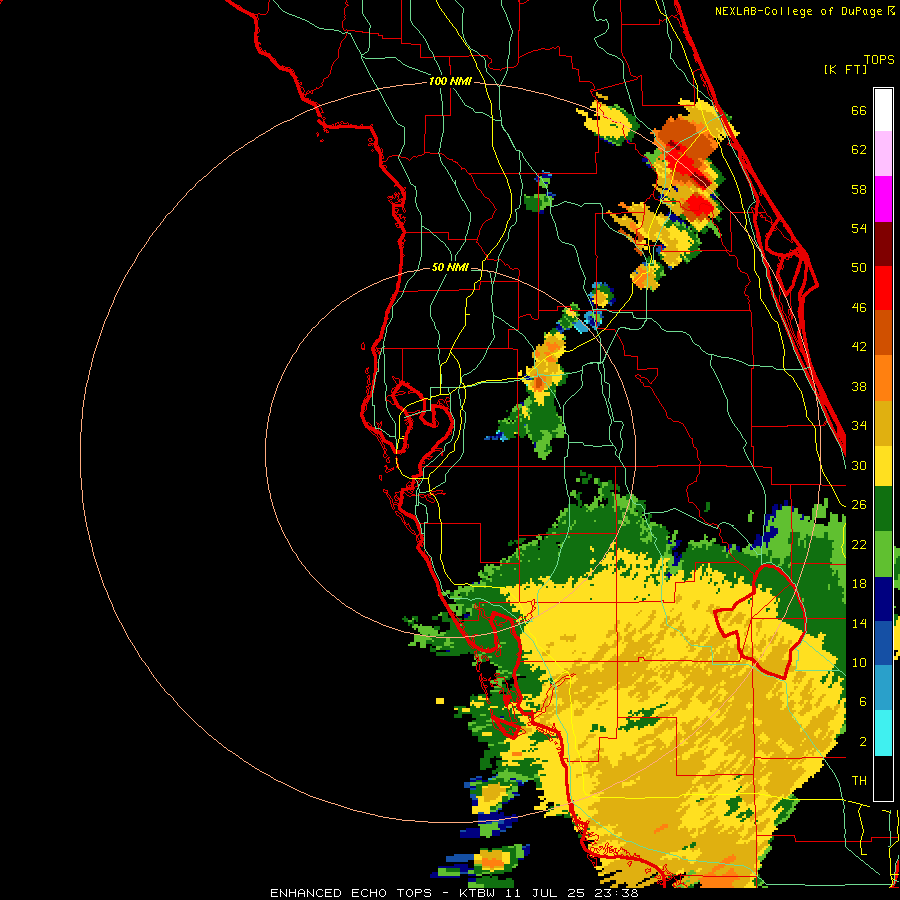Click the [K FT] units label
900x900 pixels.
coord(845,69)
